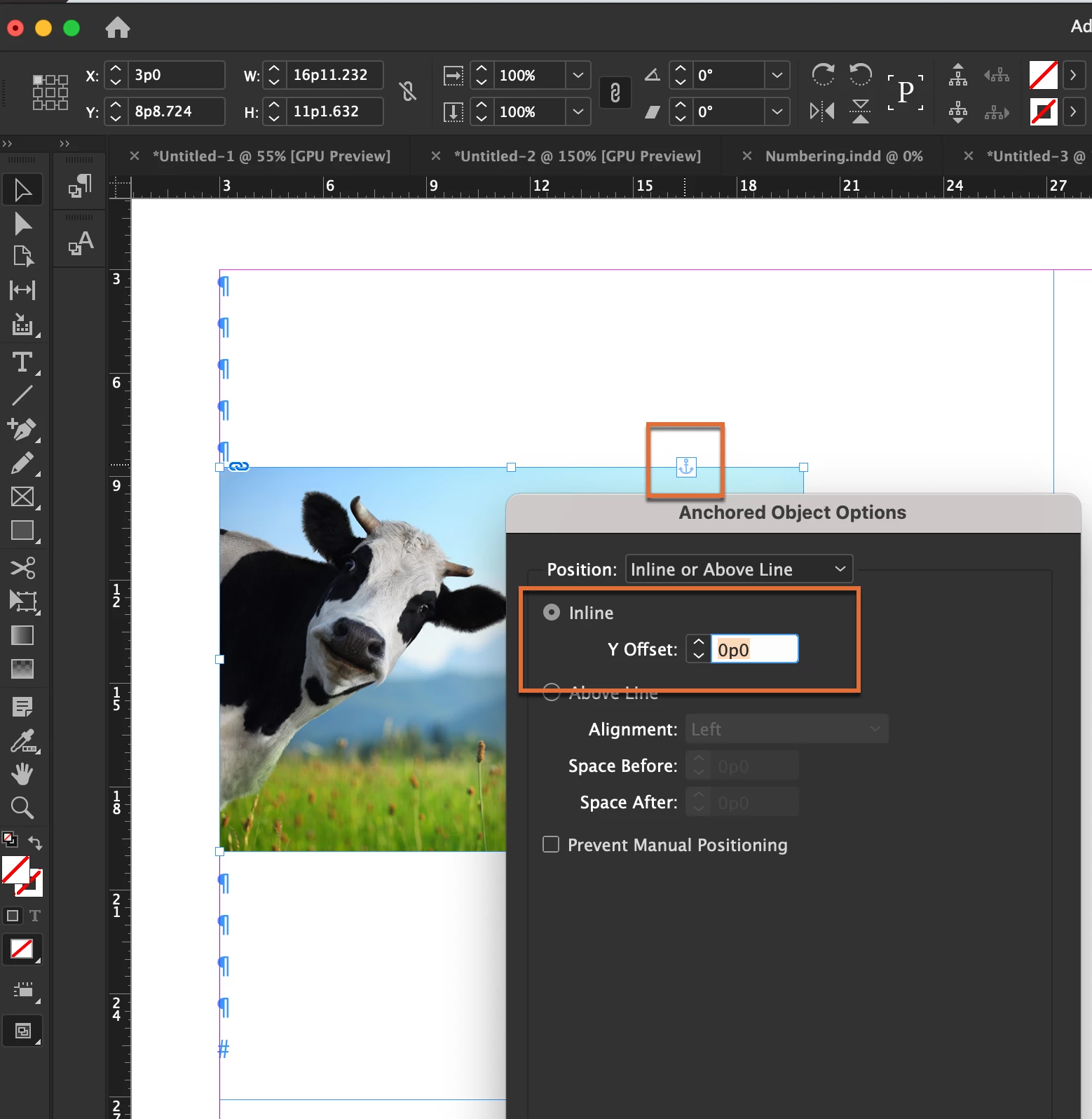The height and width of the screenshot is (1119, 1092).
Task: Select the Eyedropper tool
Action: (22, 740)
